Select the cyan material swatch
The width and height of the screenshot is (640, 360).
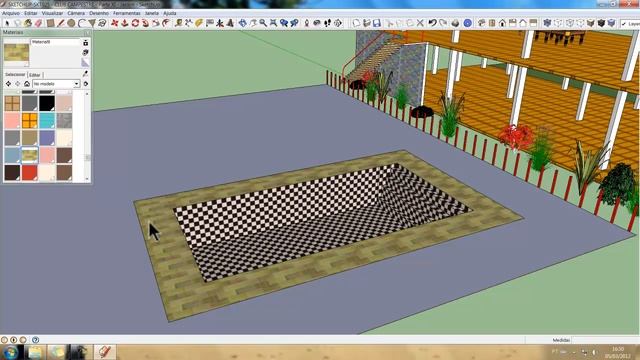[47, 121]
